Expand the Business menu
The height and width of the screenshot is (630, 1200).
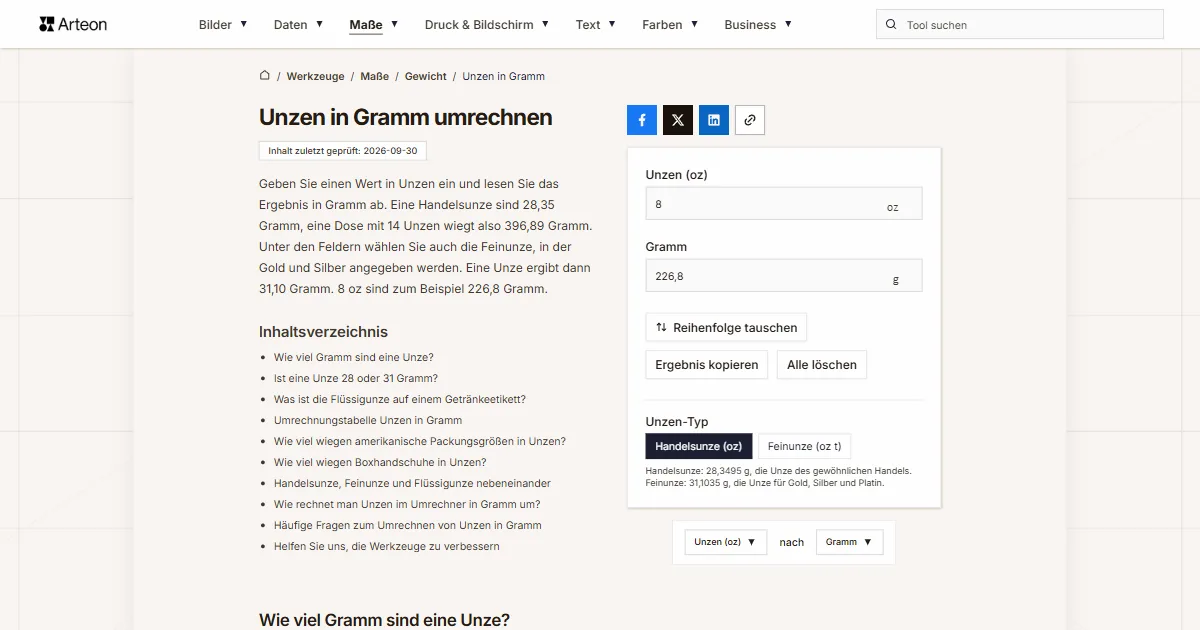pos(758,25)
